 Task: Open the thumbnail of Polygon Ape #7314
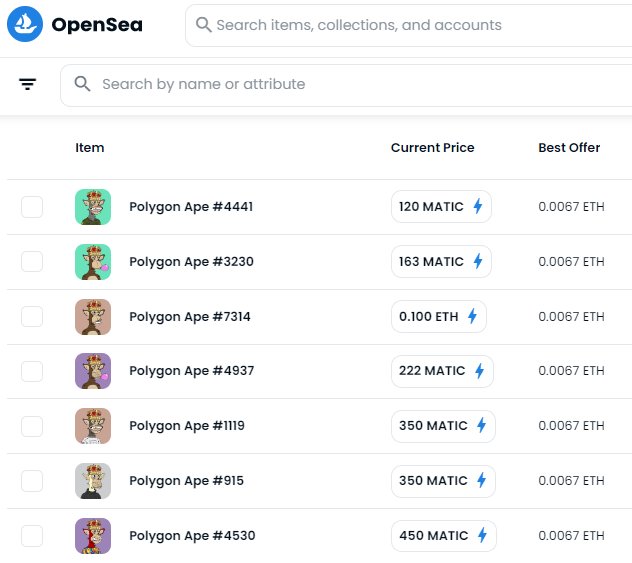coord(93,317)
